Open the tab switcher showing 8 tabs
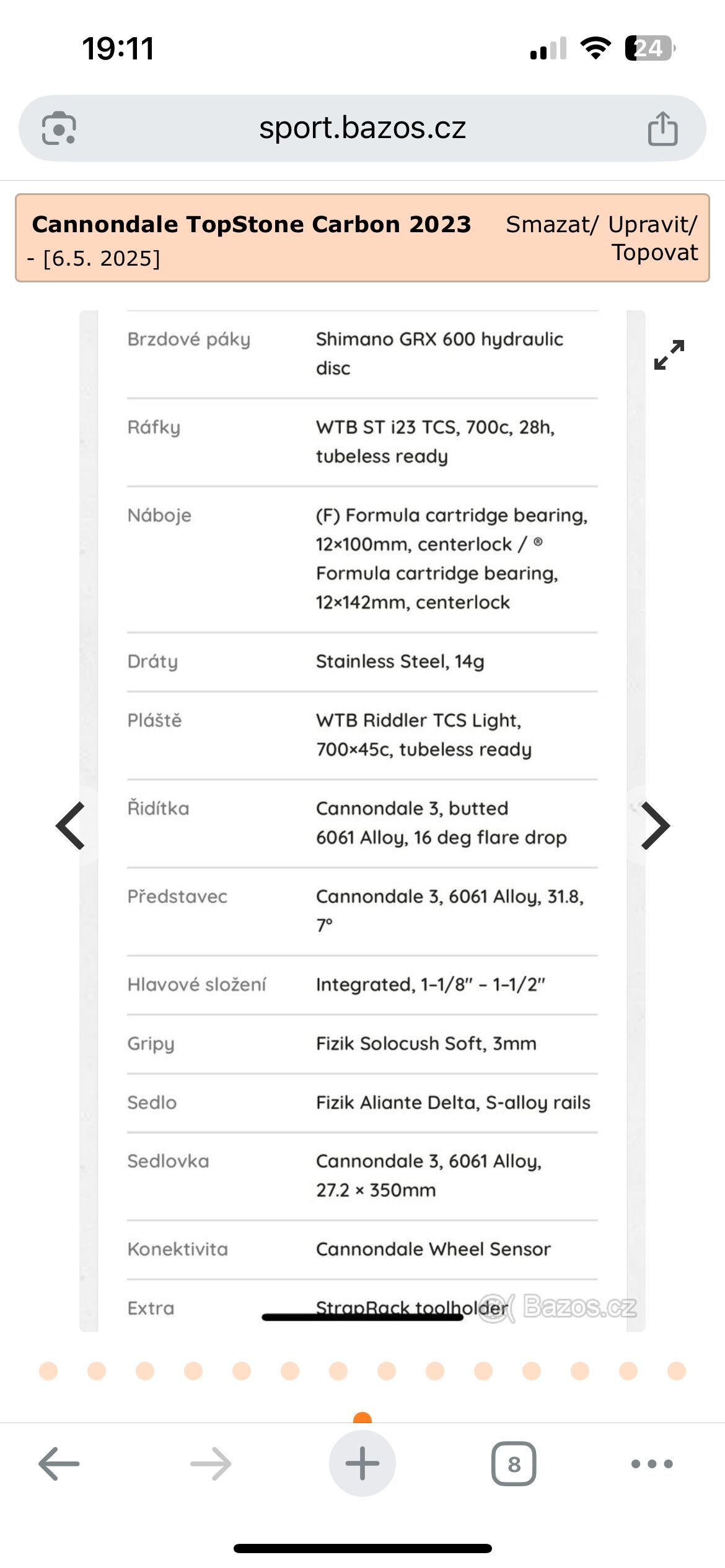 (x=514, y=1464)
